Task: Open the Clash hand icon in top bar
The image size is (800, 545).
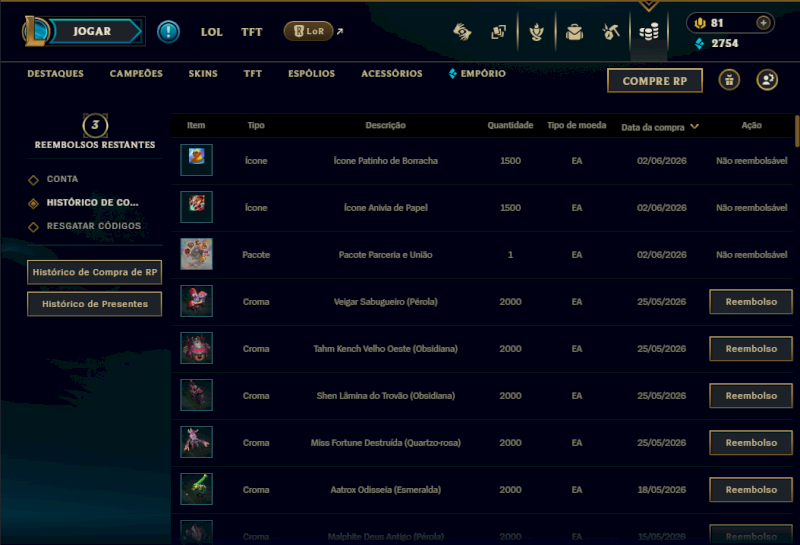Action: tap(462, 32)
